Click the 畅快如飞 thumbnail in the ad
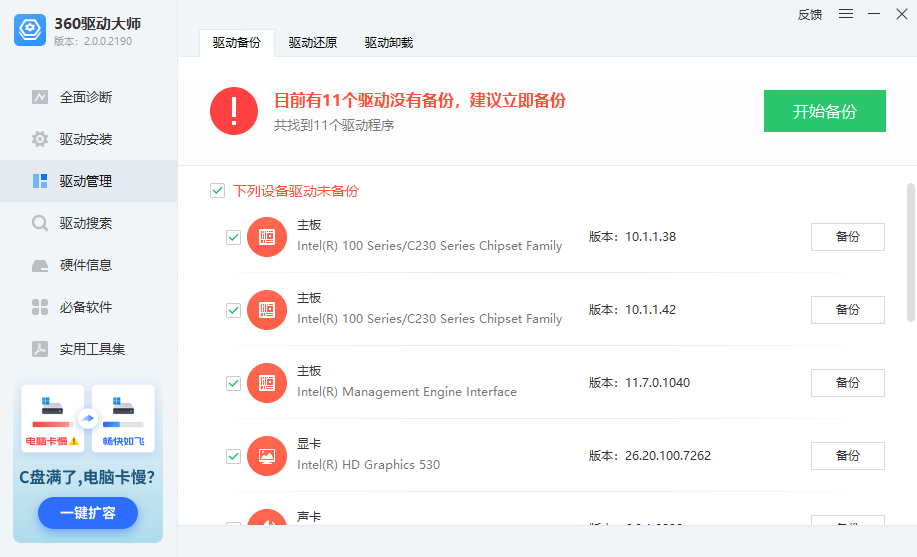 tap(123, 418)
